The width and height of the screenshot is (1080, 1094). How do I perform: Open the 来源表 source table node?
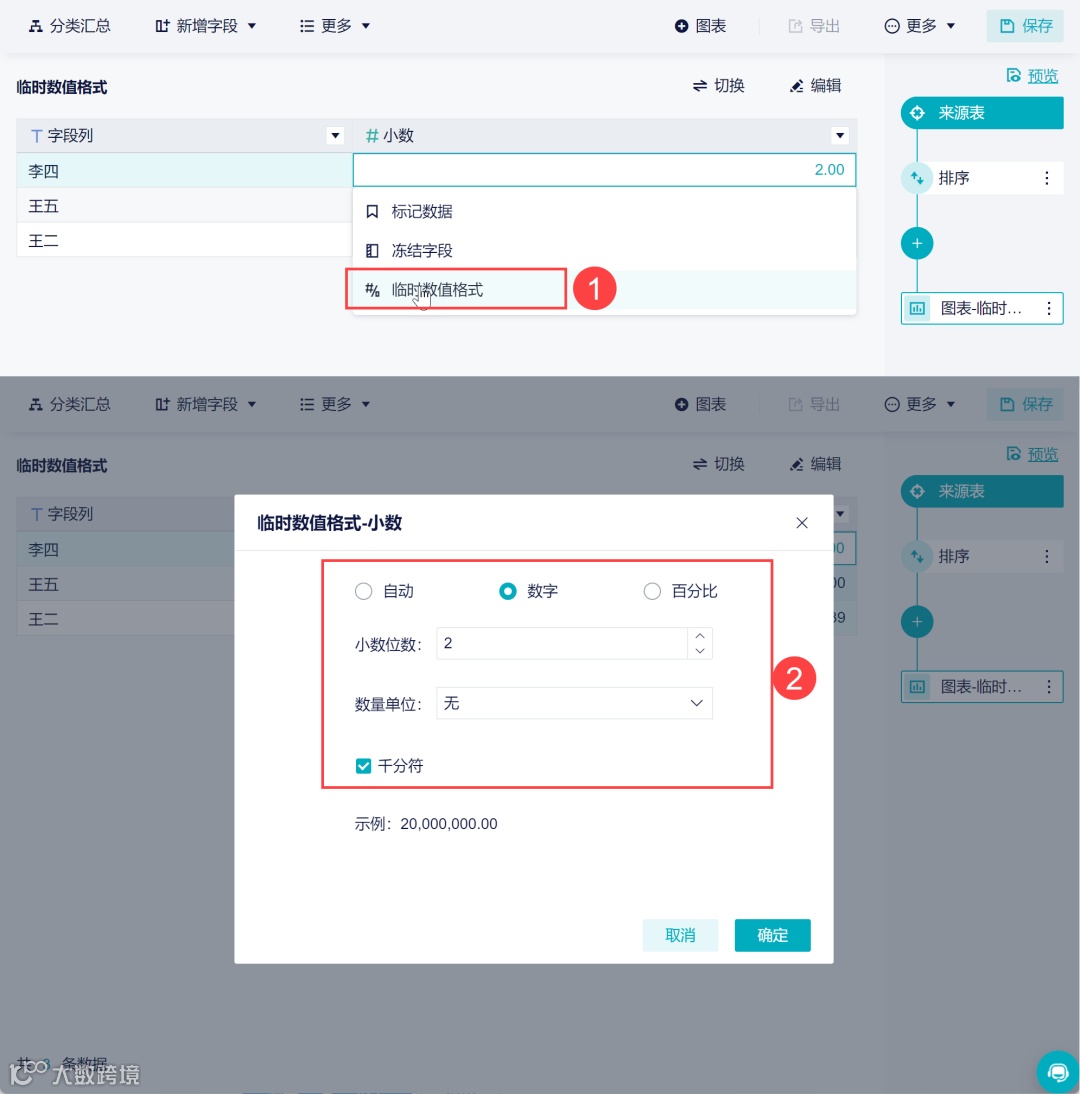tap(981, 113)
